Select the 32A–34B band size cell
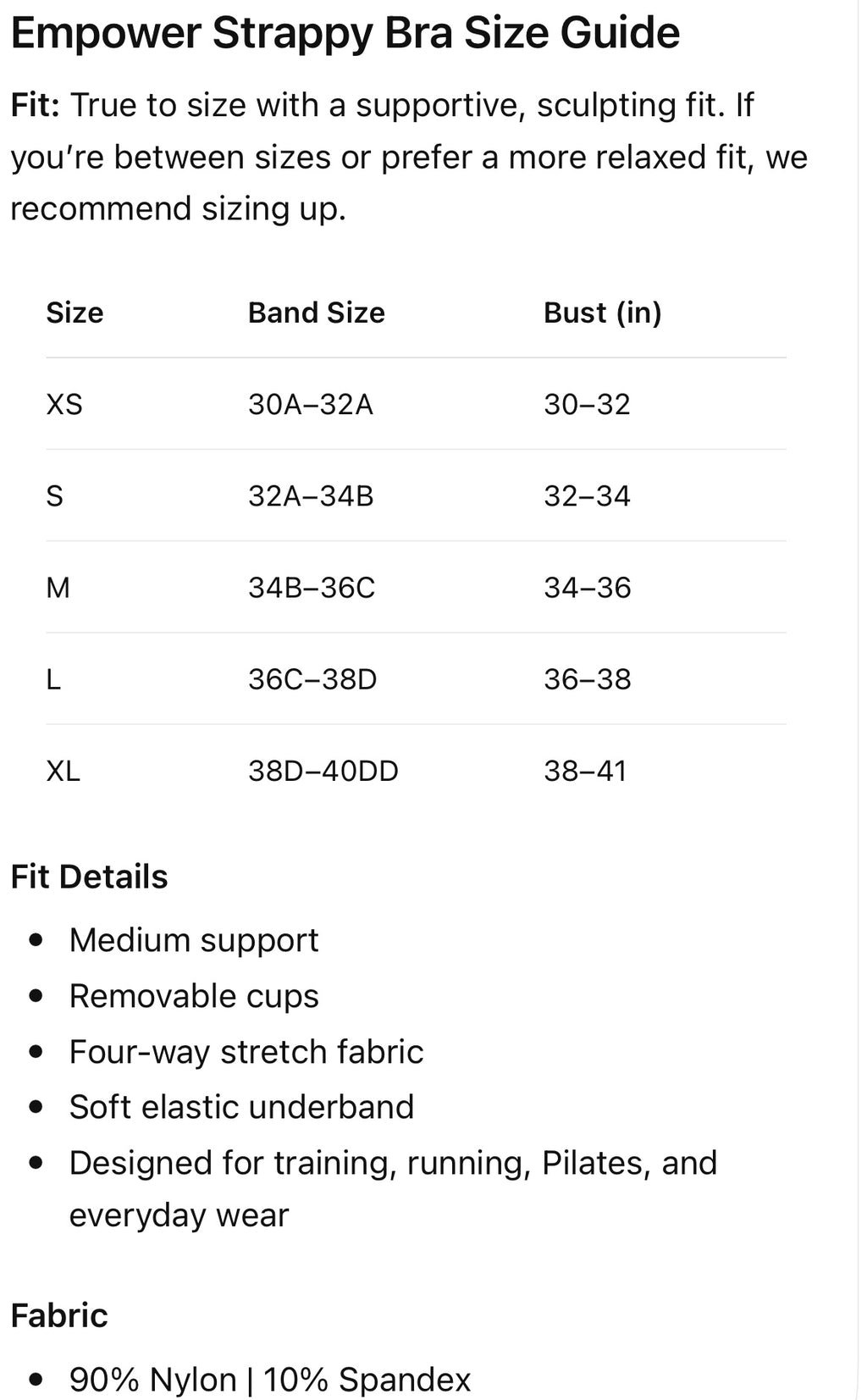The width and height of the screenshot is (867, 1400). click(x=310, y=495)
